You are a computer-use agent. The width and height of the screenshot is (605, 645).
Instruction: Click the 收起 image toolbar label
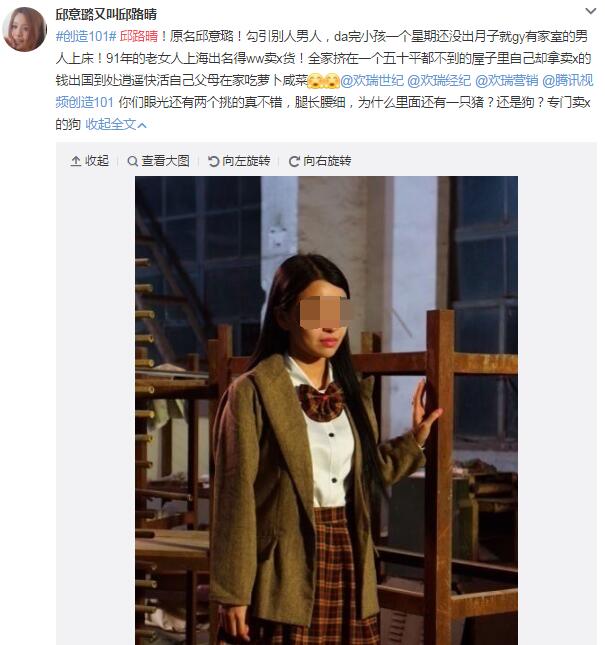pos(97,161)
